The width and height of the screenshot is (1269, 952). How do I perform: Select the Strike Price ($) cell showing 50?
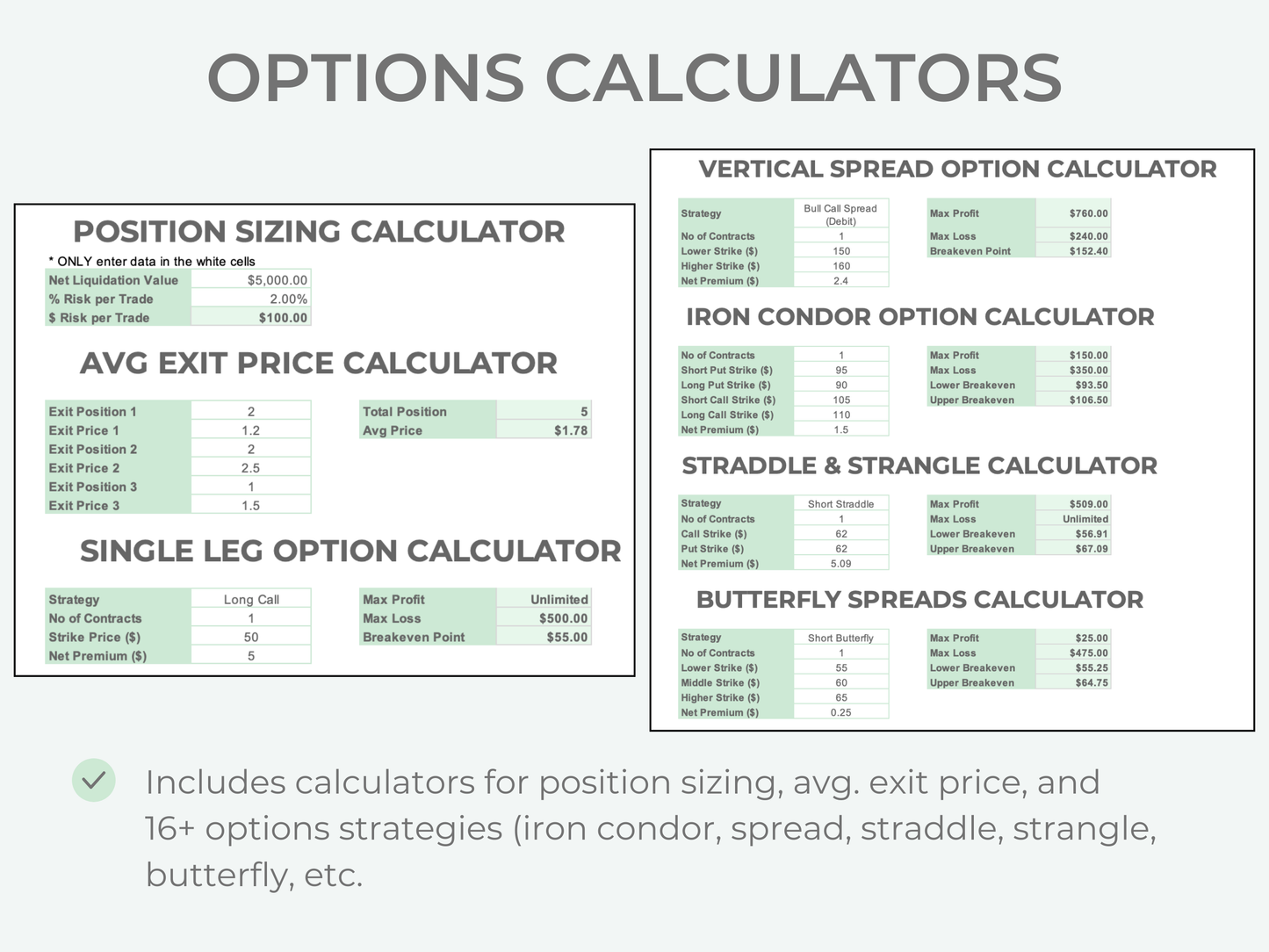(x=251, y=637)
